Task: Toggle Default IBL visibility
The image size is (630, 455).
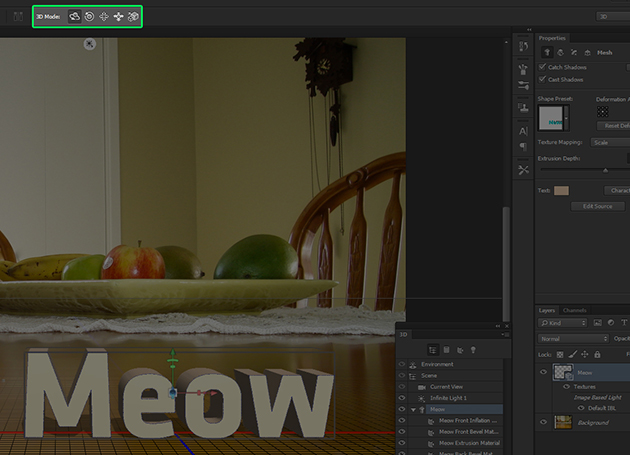Action: click(581, 408)
